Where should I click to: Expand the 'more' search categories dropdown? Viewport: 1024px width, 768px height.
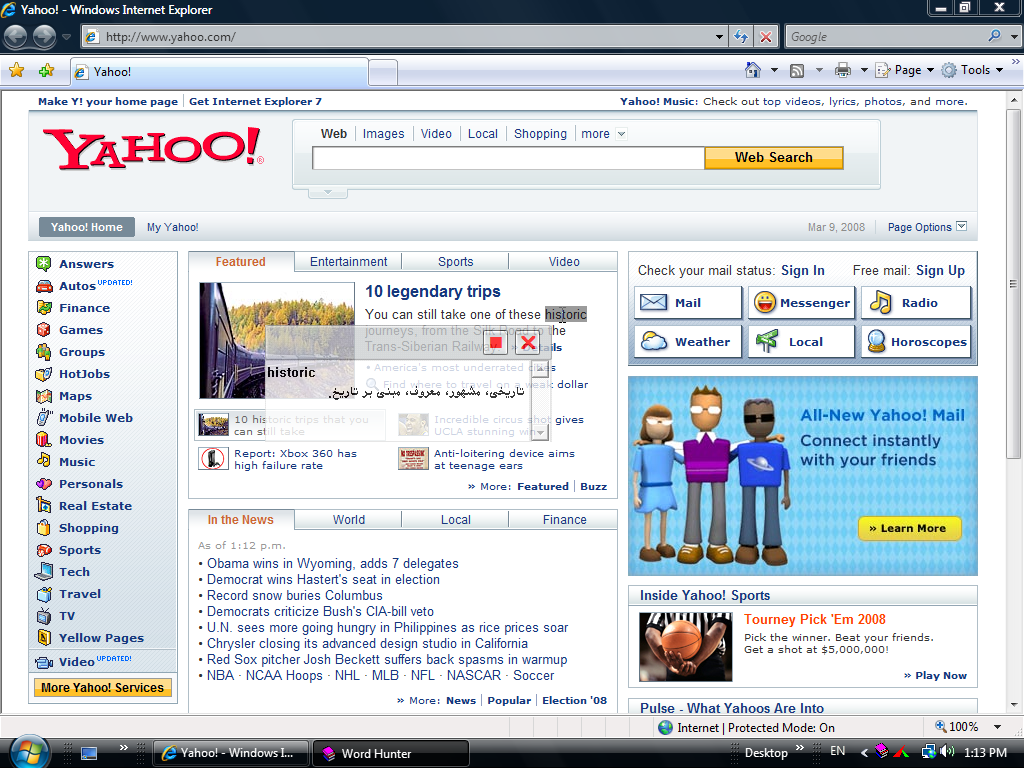coord(622,134)
